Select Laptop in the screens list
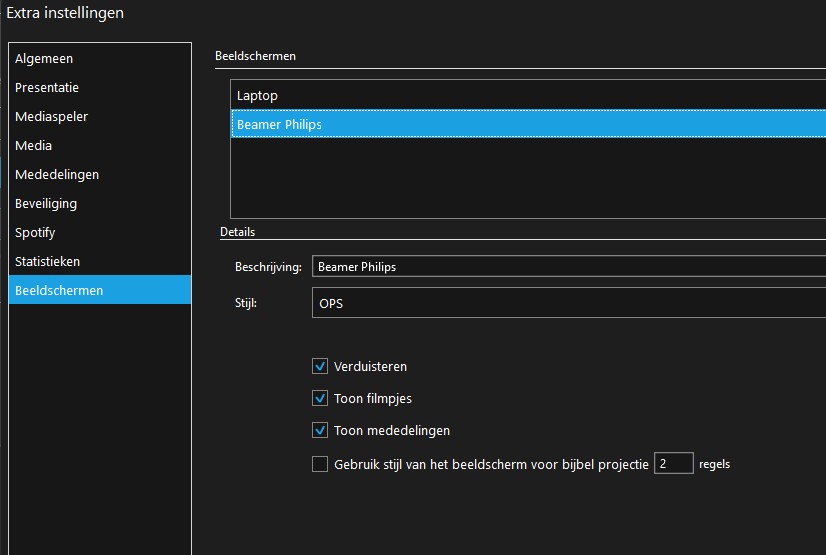The height and width of the screenshot is (555, 826). (x=528, y=95)
